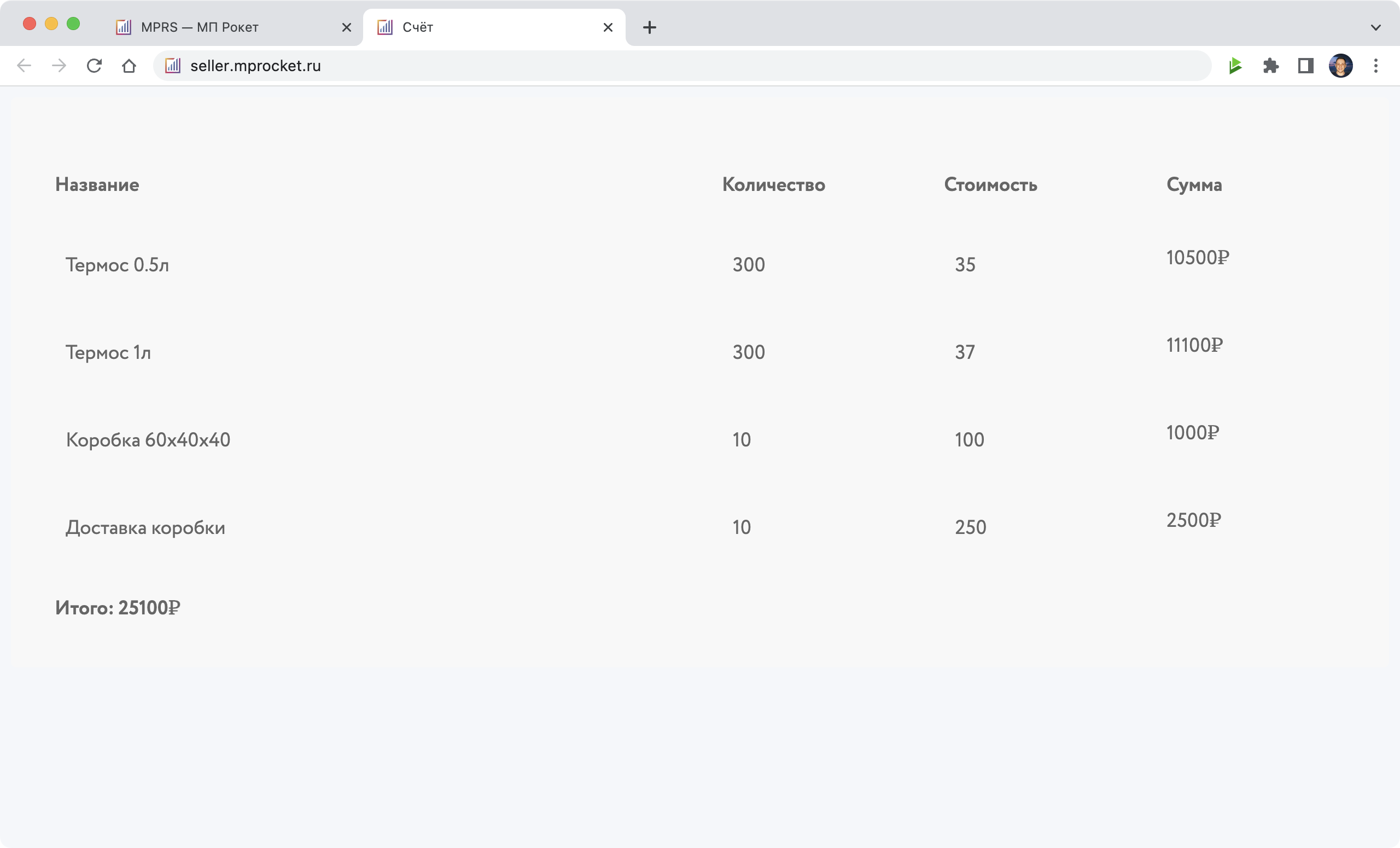This screenshot has width=1400, height=848.
Task: Select the Счёт tab
Action: 418,27
